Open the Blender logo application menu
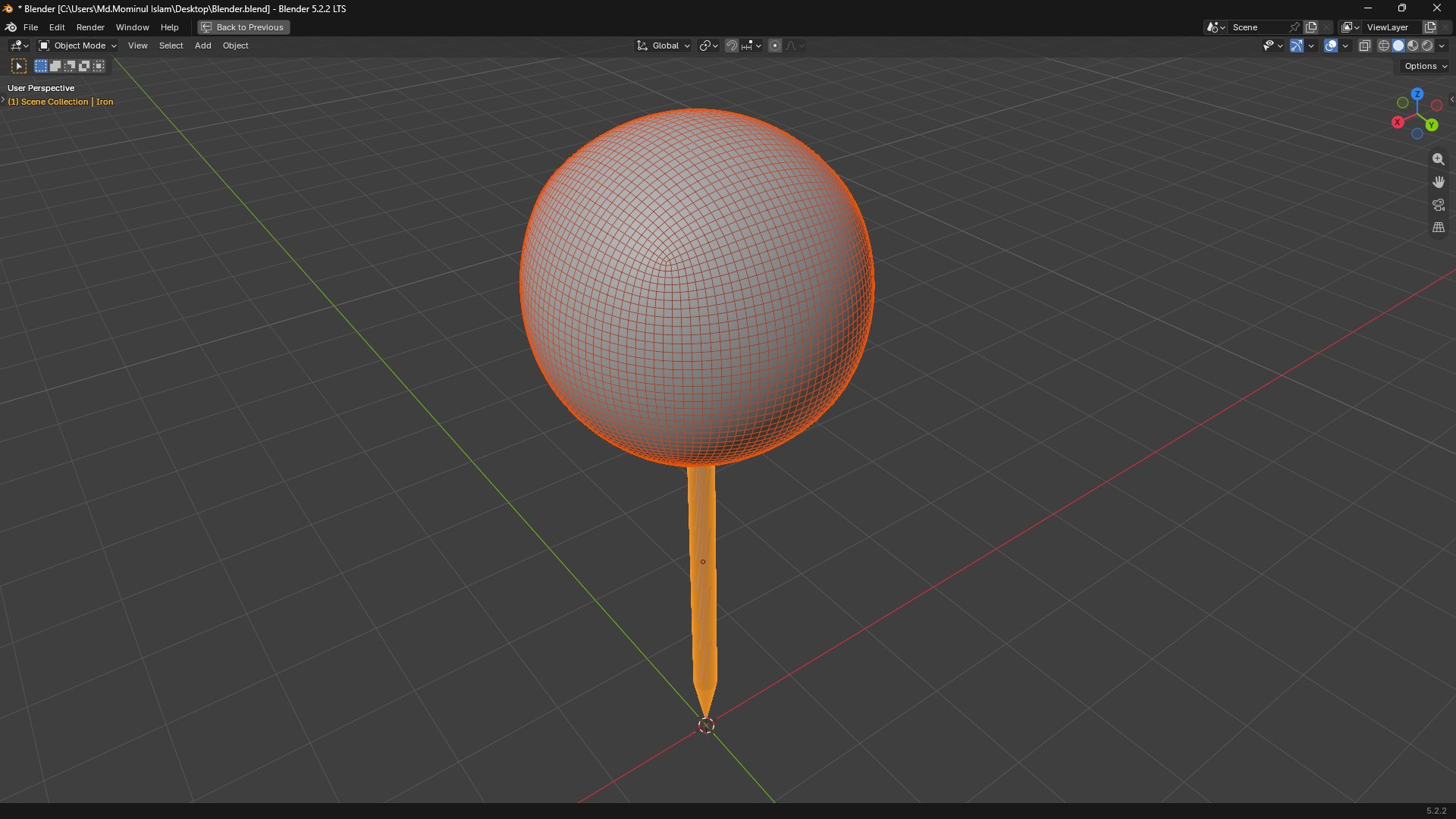Screen dimensions: 1456x819 (x=11, y=27)
